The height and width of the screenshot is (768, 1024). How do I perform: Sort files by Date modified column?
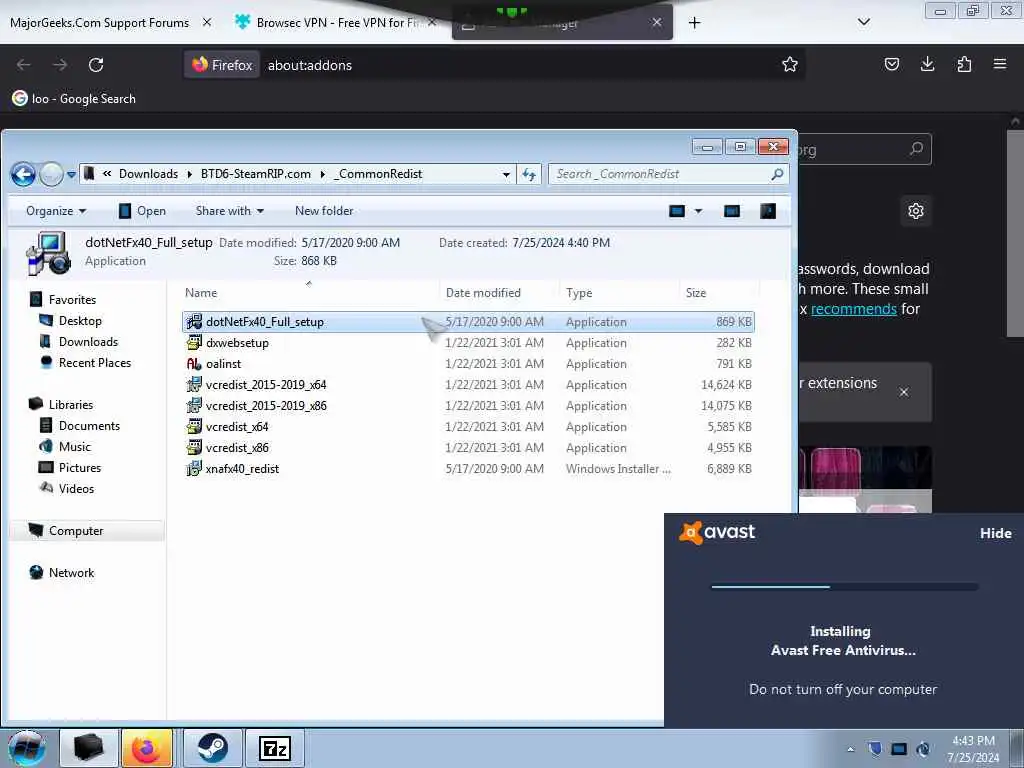tap(483, 293)
